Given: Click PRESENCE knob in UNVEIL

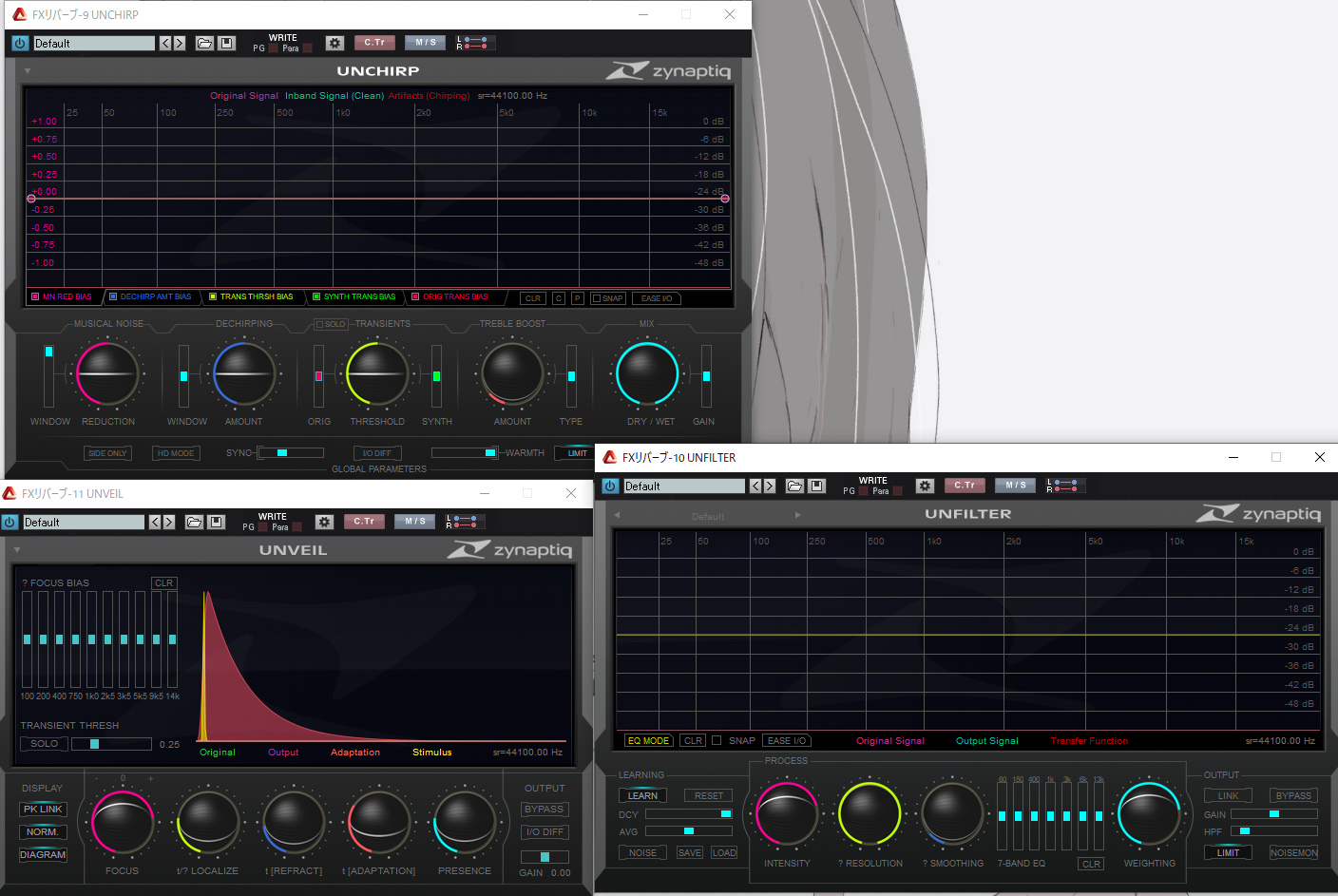Looking at the screenshot, I should 465,822.
